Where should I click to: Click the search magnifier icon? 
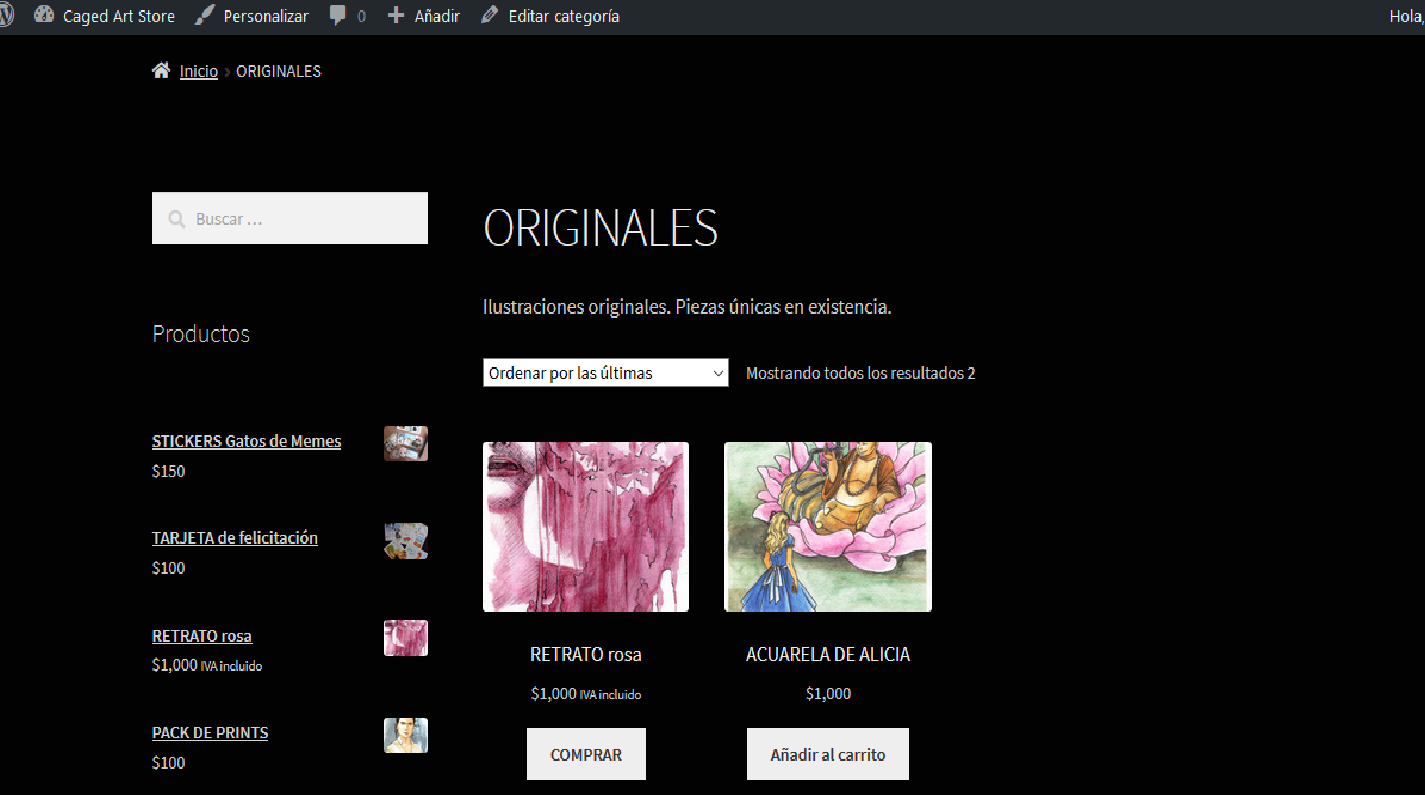pyautogui.click(x=177, y=219)
